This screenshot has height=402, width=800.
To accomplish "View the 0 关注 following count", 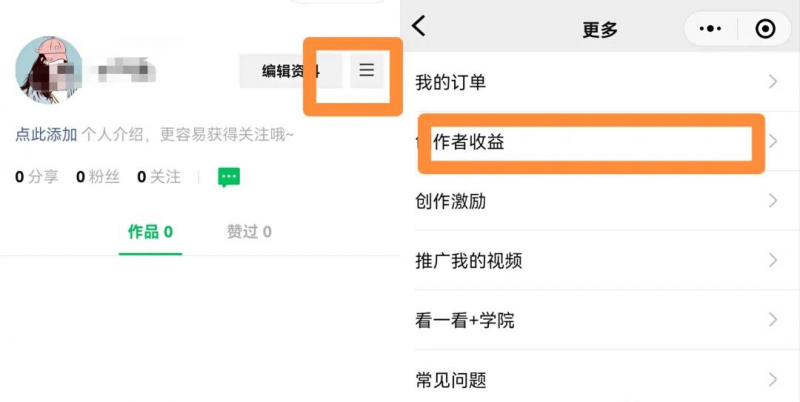I will click(159, 177).
